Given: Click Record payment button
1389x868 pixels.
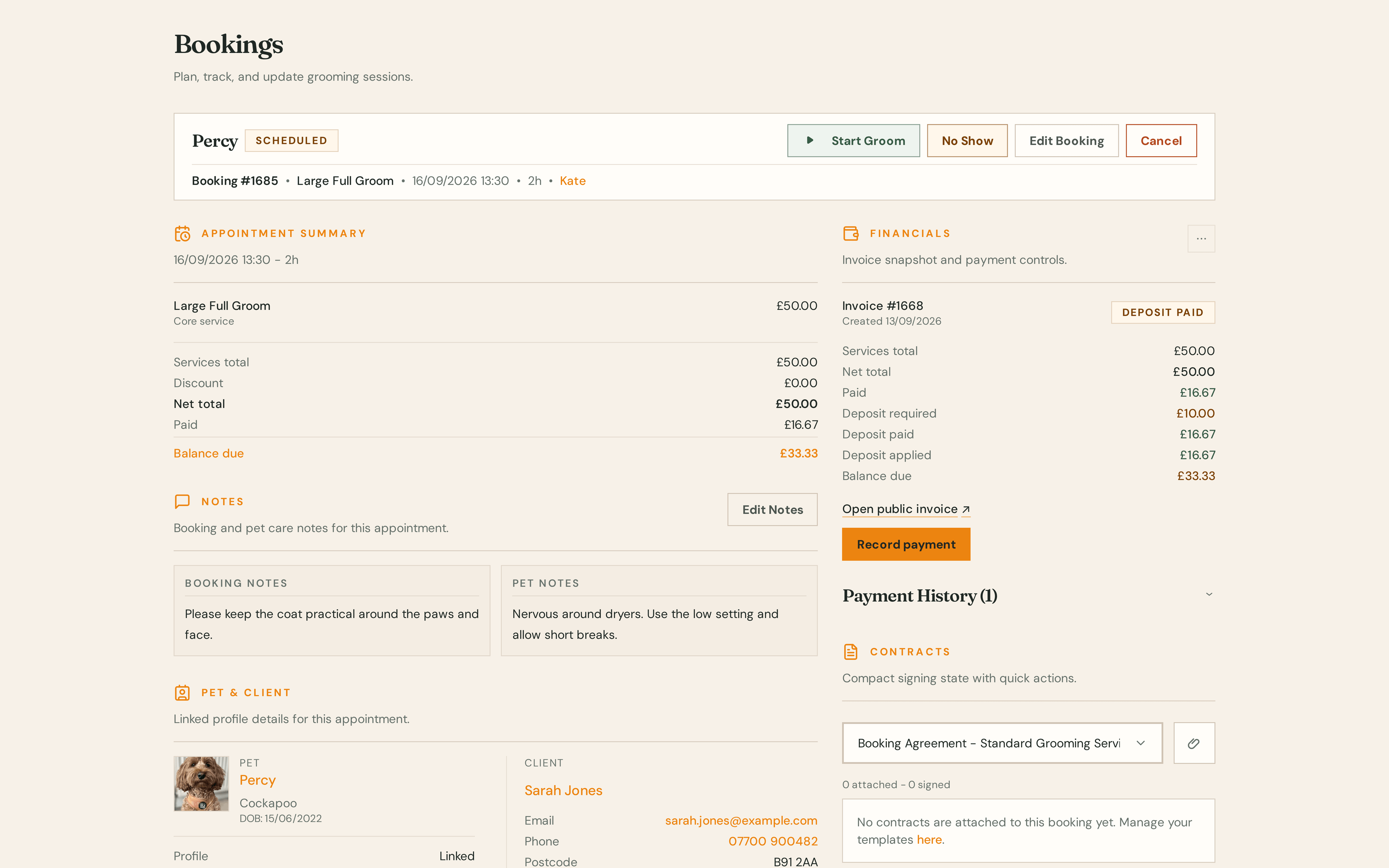Looking at the screenshot, I should [906, 544].
